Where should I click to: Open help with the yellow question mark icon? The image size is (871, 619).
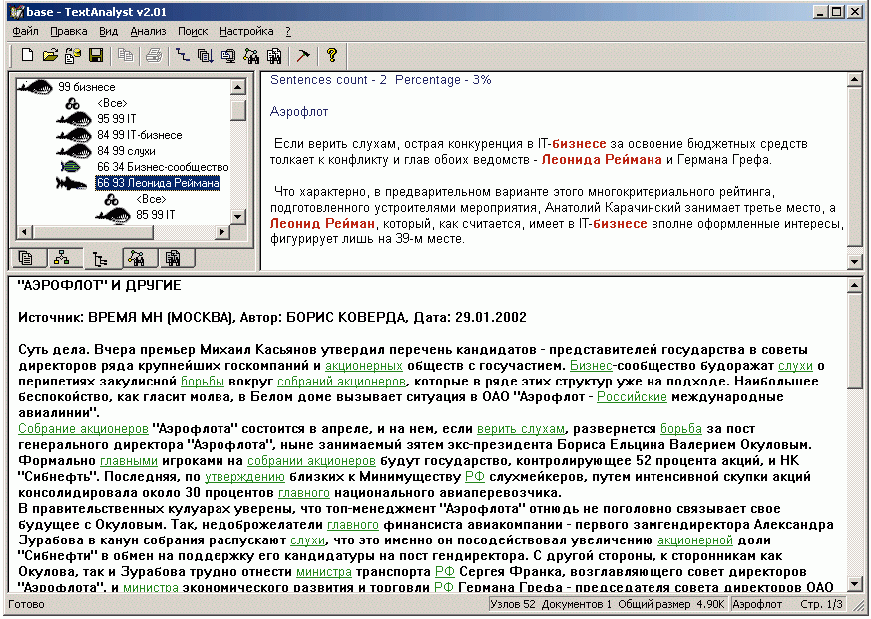click(332, 55)
